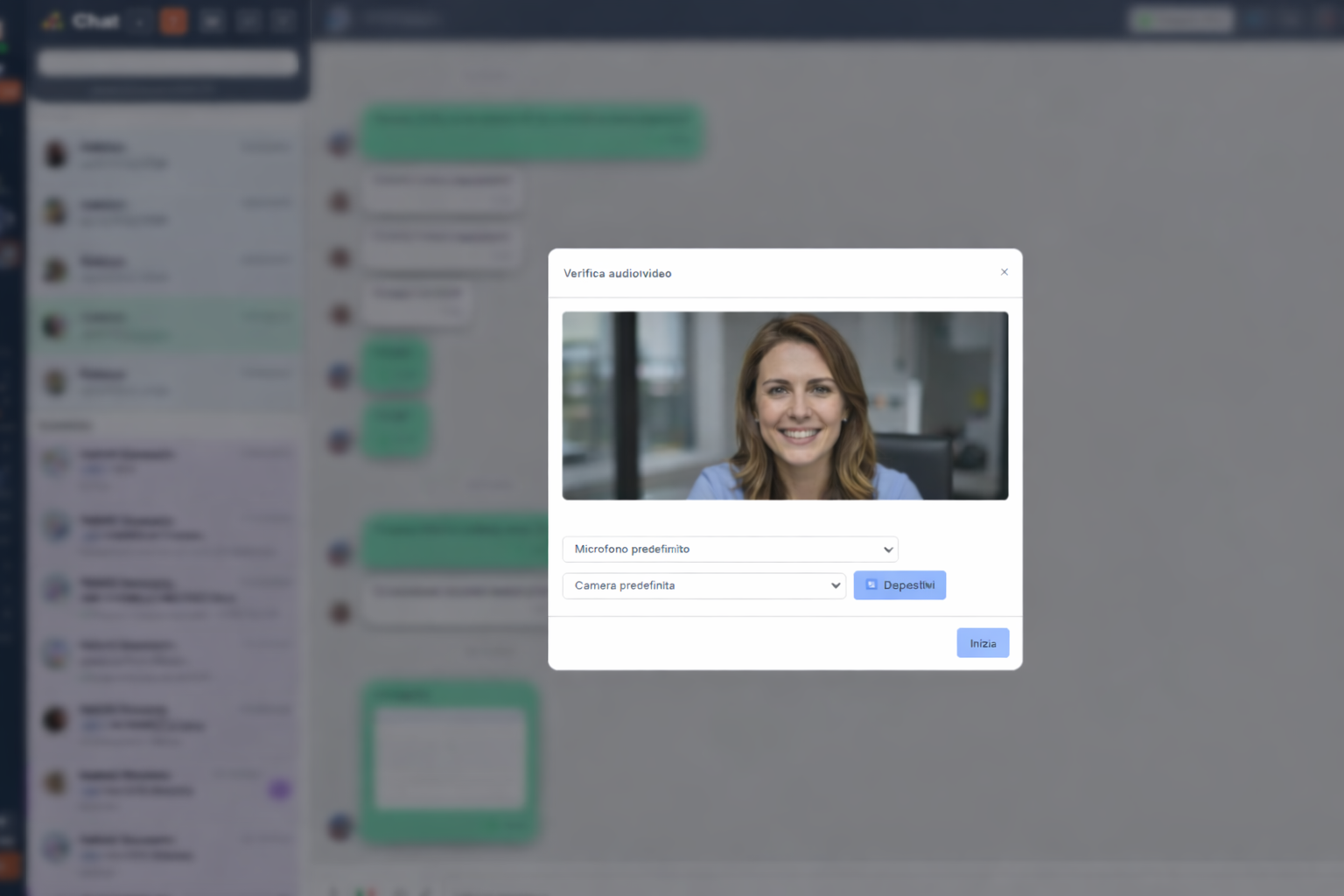
Task: Click the middle icon in the far-left sidebar rail
Action: tap(9, 219)
